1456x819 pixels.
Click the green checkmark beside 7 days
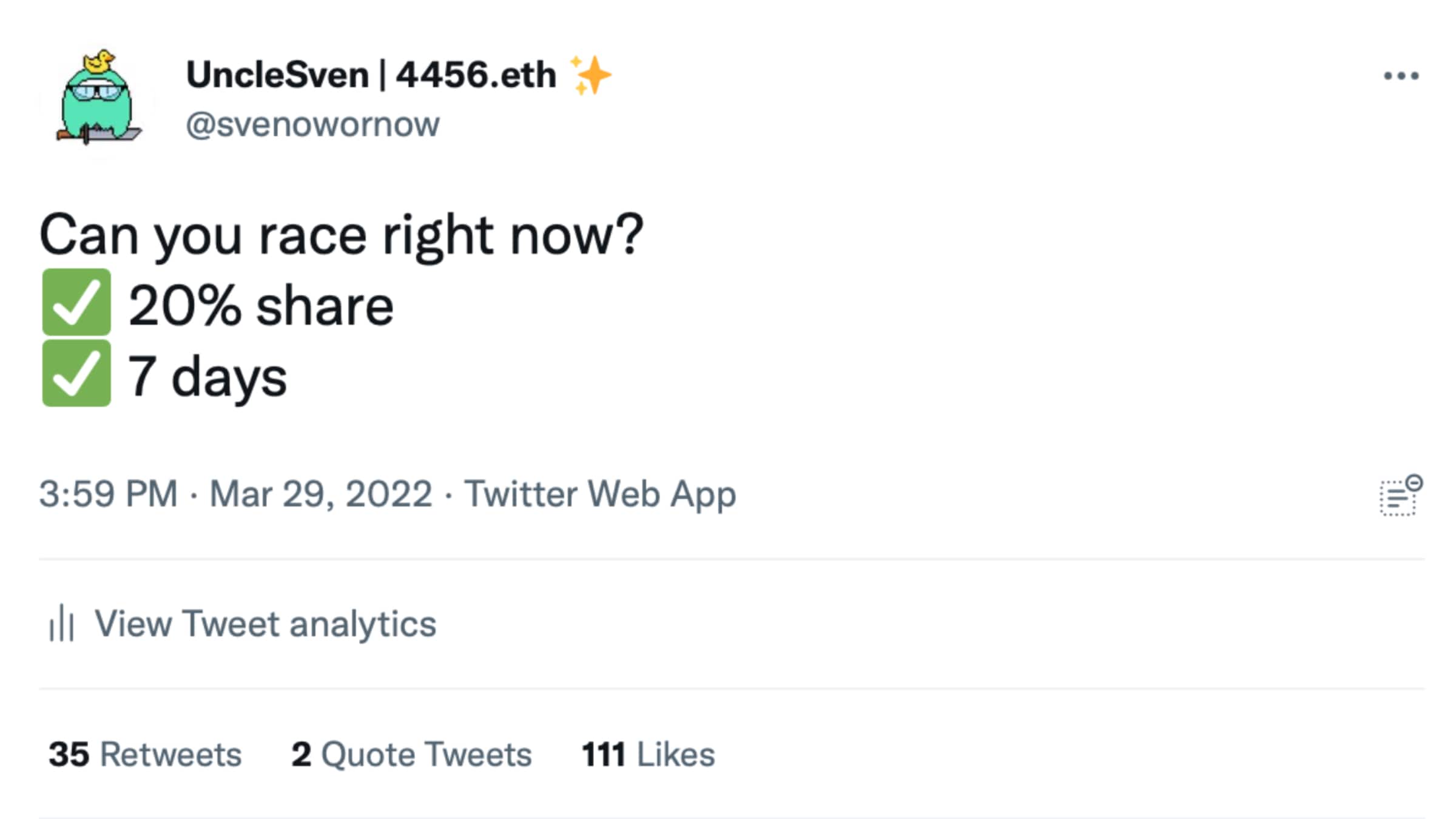[x=76, y=373]
